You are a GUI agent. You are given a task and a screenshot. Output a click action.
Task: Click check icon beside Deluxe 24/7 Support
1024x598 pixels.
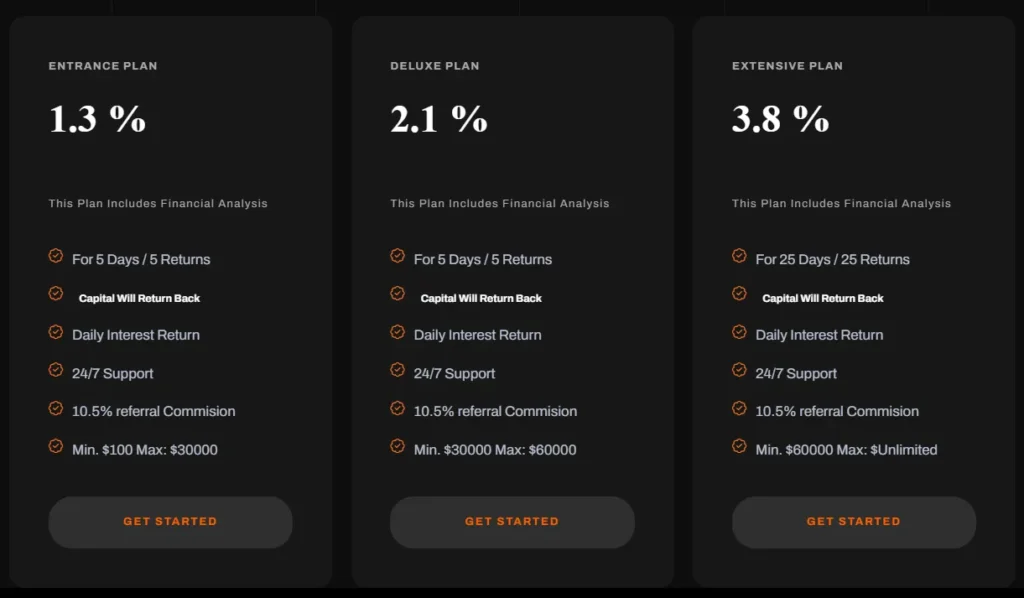(x=398, y=370)
